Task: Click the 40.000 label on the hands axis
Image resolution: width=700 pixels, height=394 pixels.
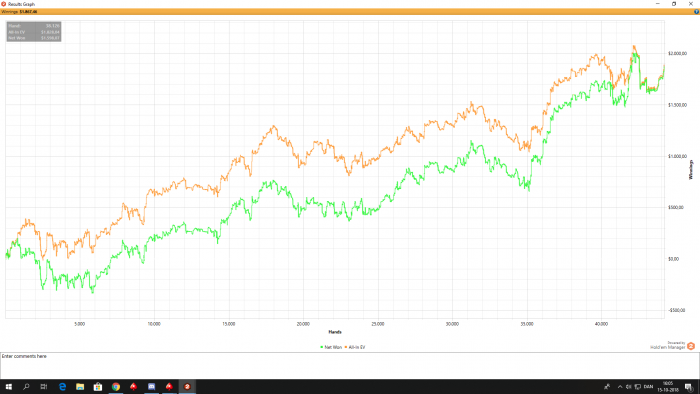Action: [601, 324]
